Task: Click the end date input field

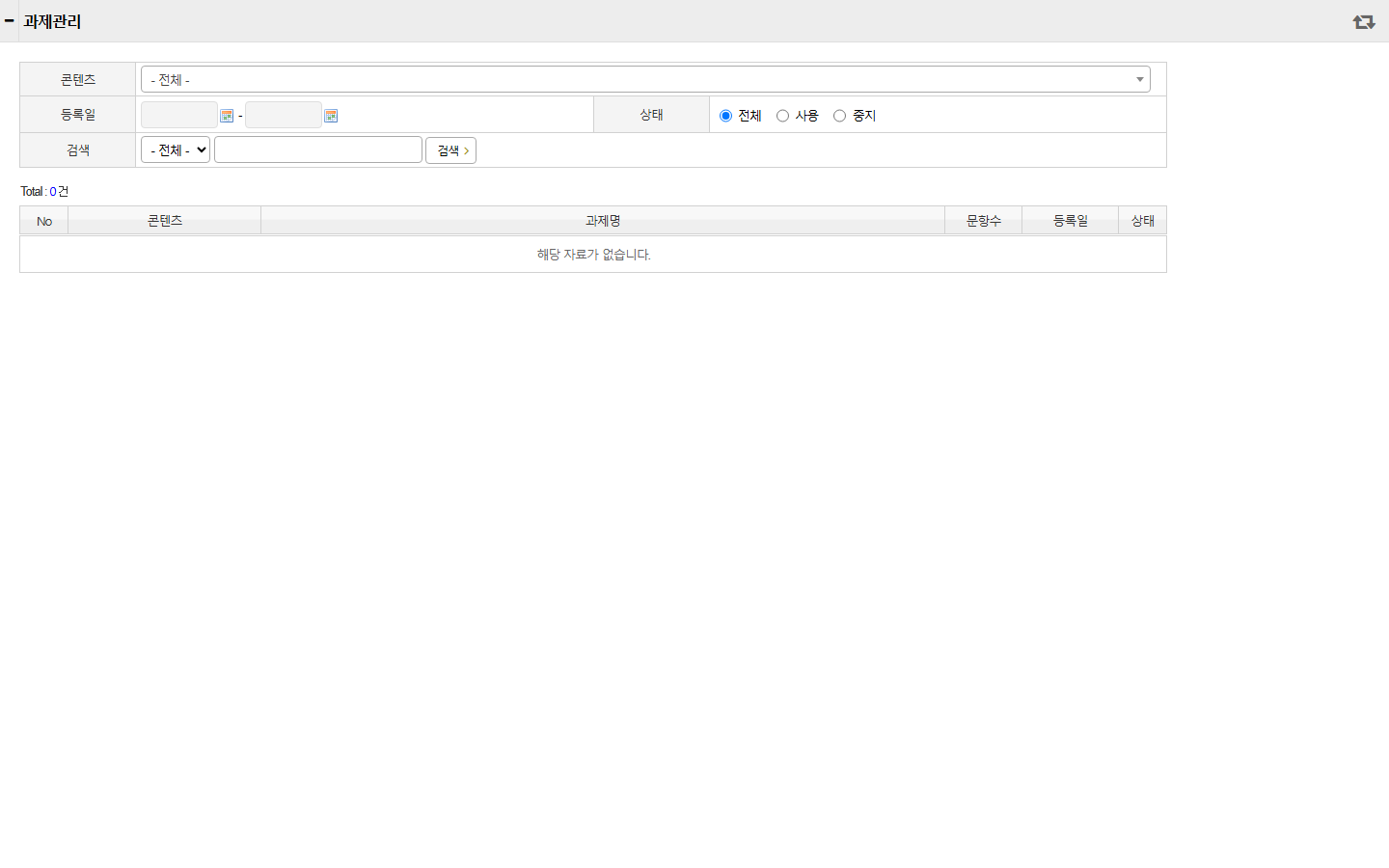Action: [284, 115]
